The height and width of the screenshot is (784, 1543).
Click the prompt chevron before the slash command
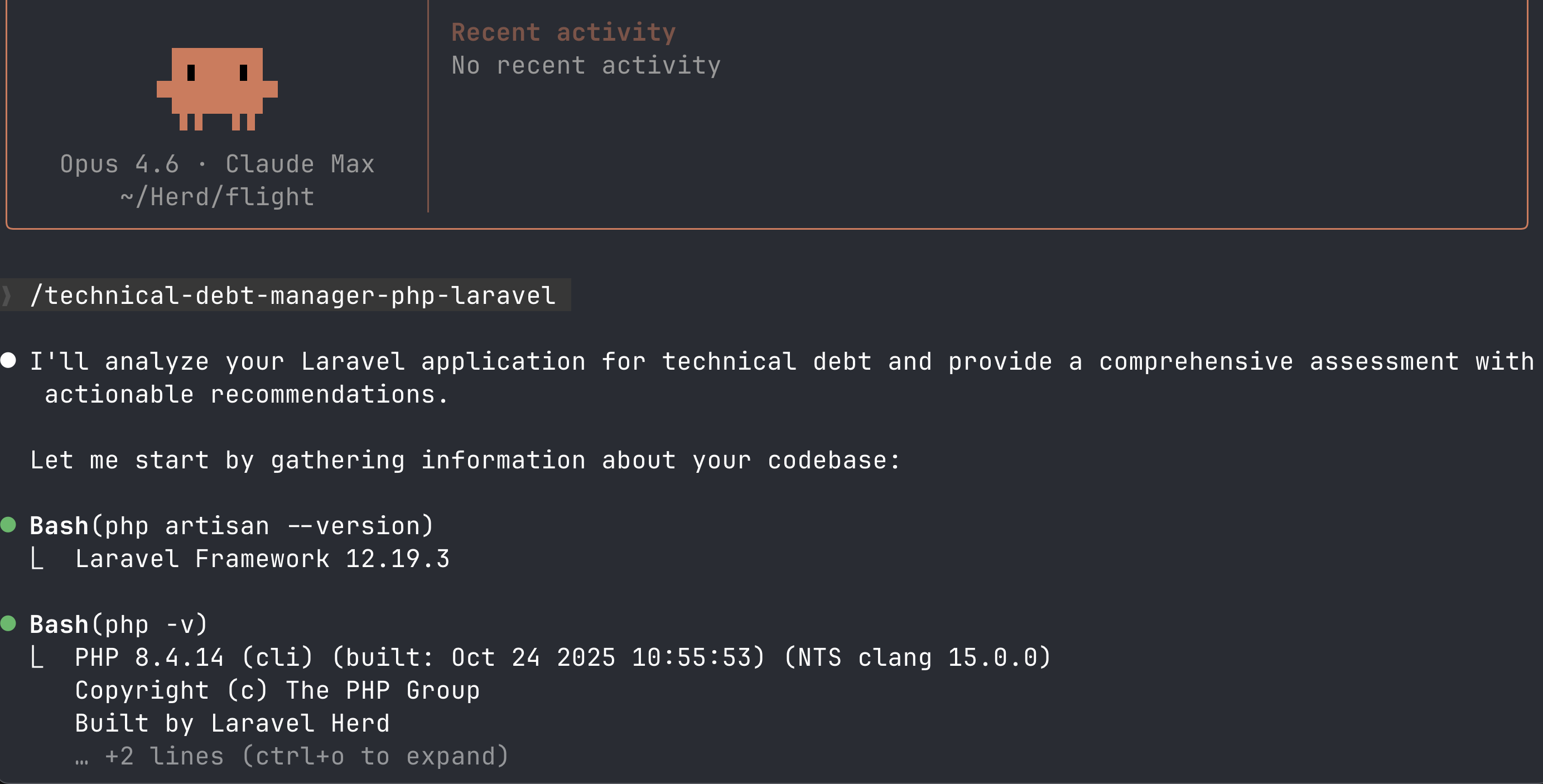coord(7,296)
